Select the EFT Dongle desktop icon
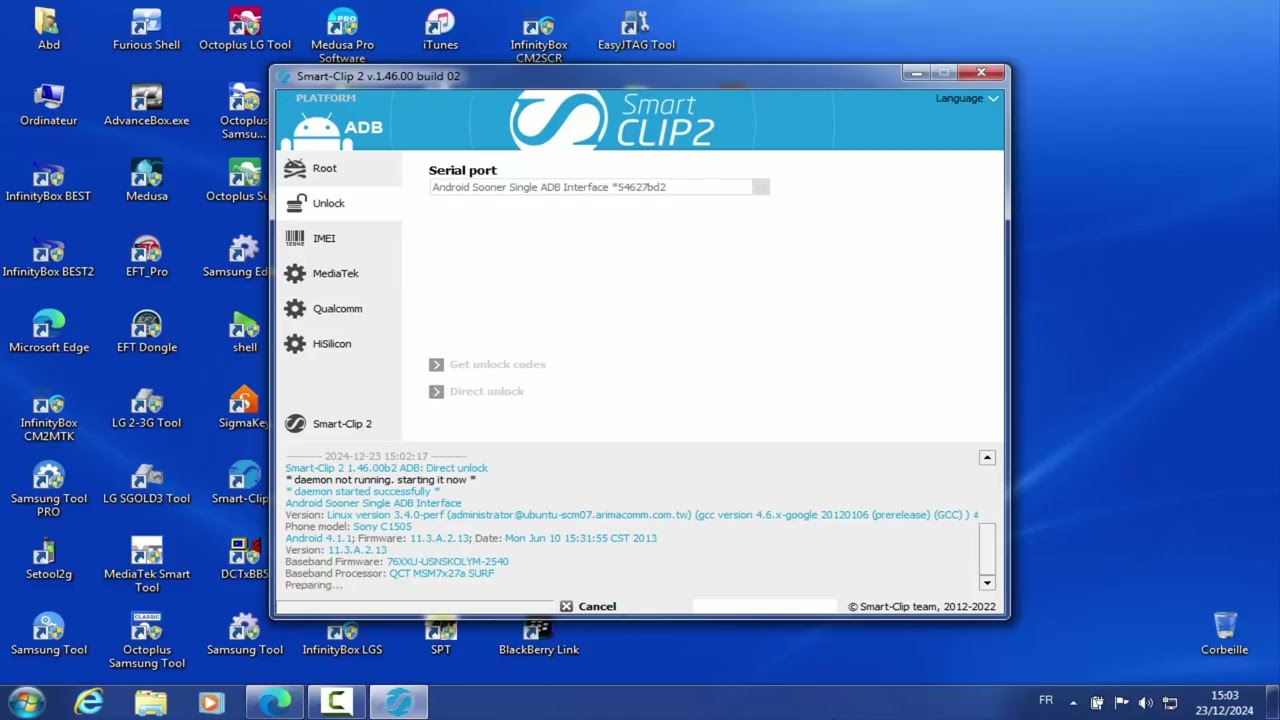Viewport: 1280px width, 720px height. pos(146,332)
